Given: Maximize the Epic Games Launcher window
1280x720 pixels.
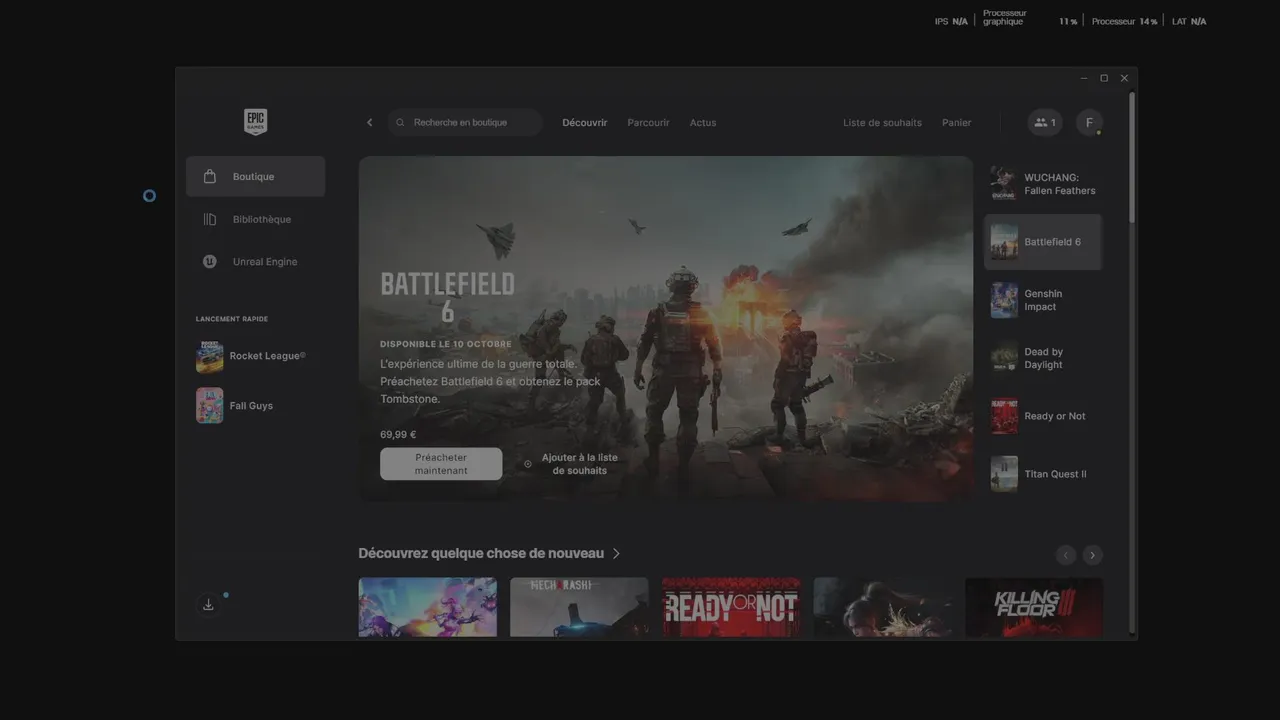Looking at the screenshot, I should tap(1104, 78).
